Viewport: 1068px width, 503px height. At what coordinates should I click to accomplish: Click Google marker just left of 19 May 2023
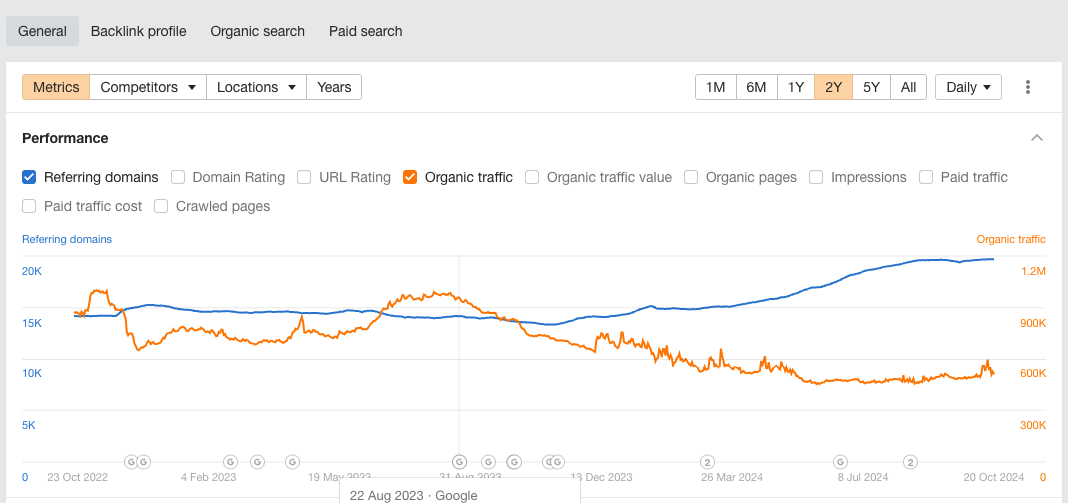(292, 462)
